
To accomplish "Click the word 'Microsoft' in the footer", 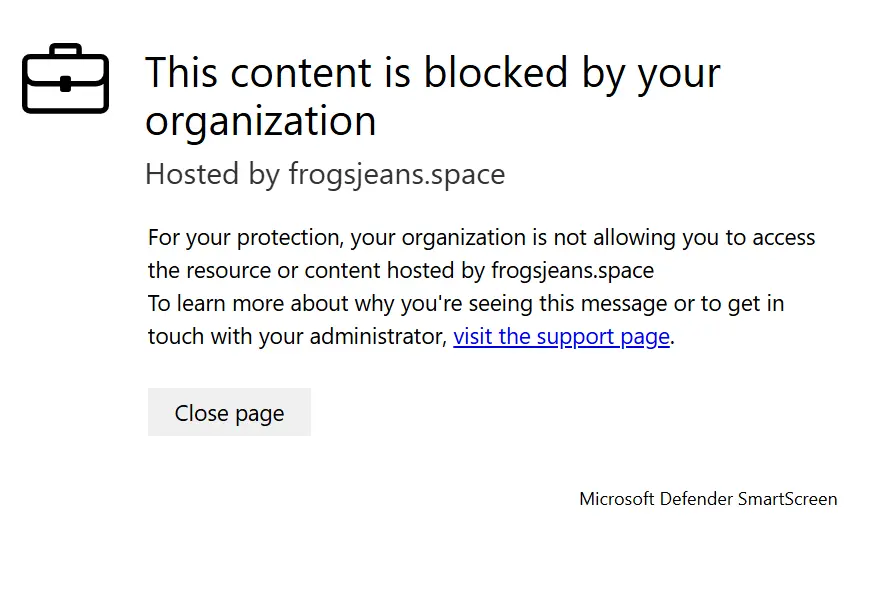I will point(617,499).
